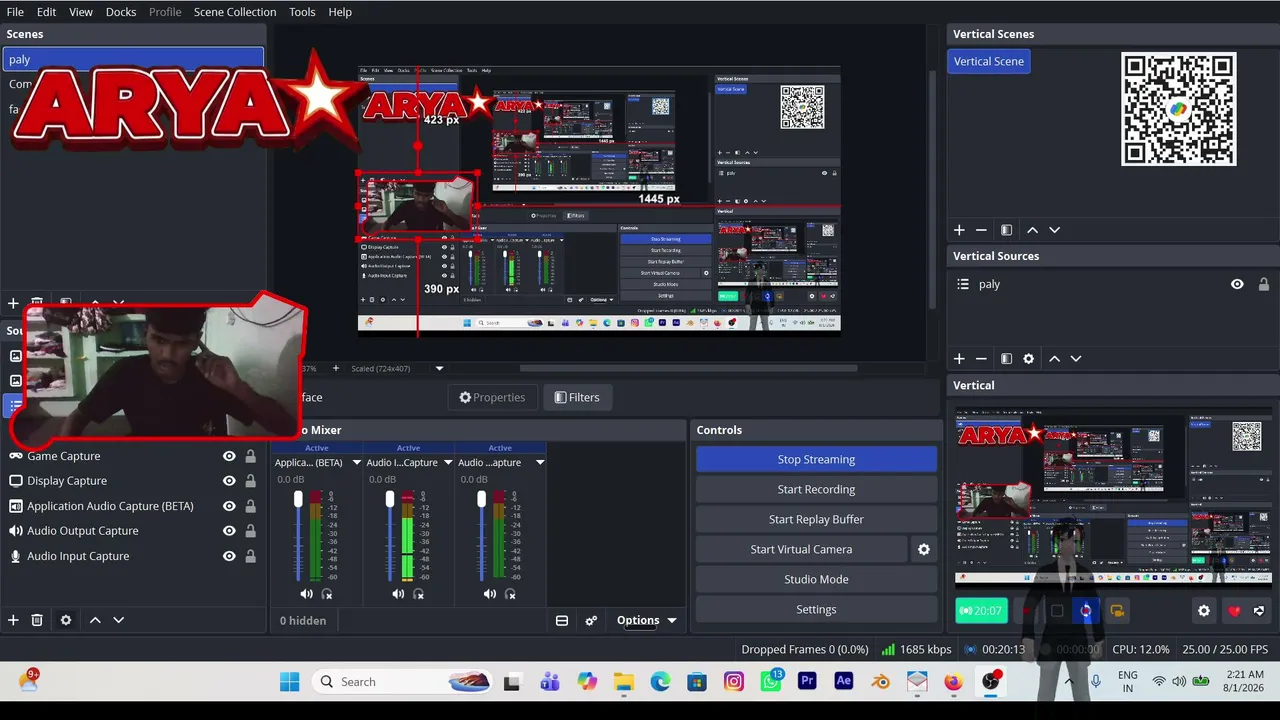Select the Vertical Scene item

click(x=989, y=61)
